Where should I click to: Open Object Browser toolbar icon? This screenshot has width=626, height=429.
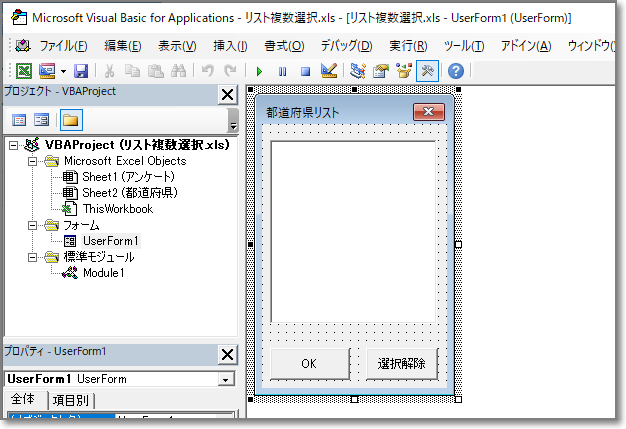(404, 71)
